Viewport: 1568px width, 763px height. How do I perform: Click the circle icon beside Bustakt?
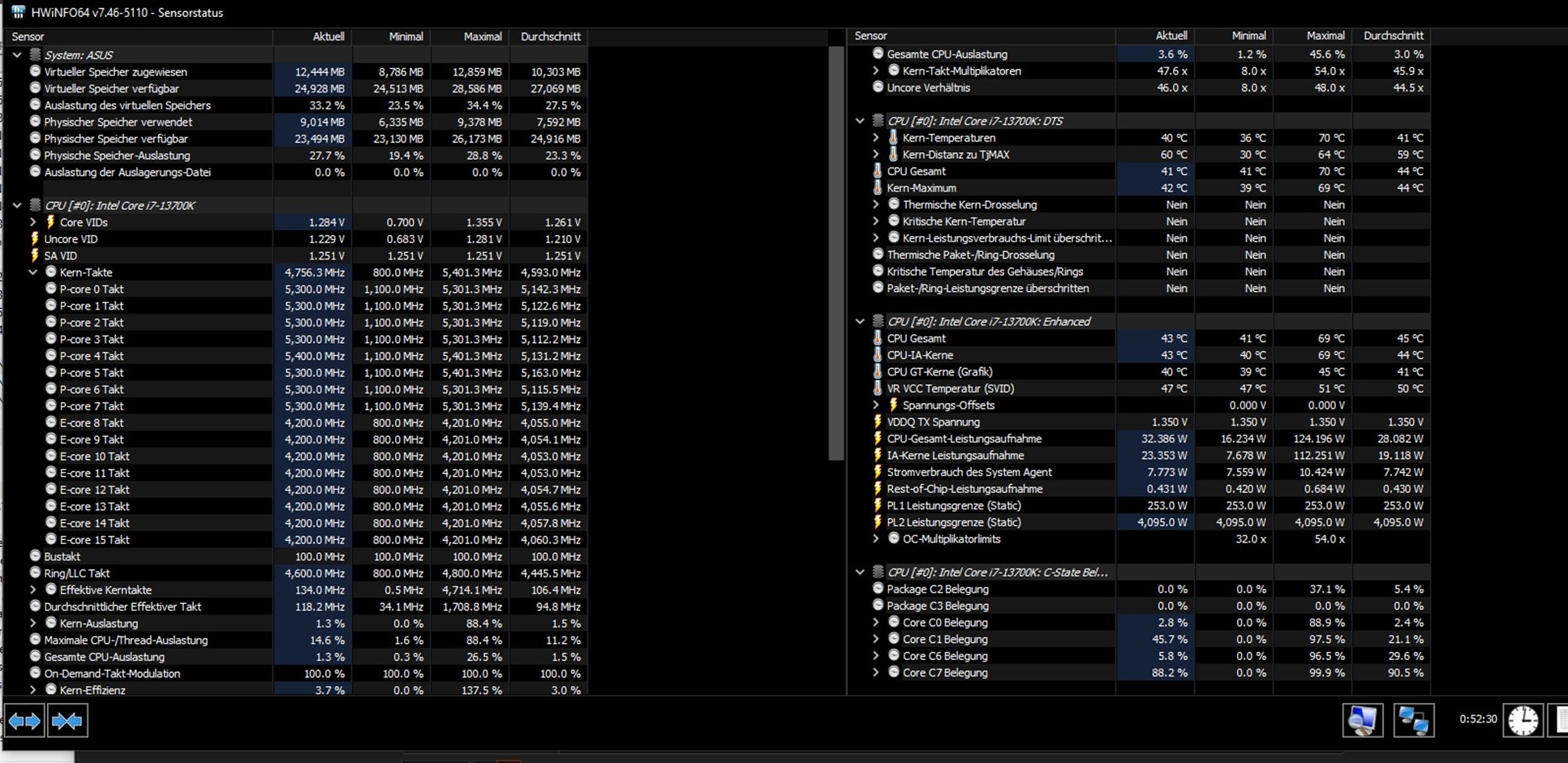pyautogui.click(x=35, y=556)
